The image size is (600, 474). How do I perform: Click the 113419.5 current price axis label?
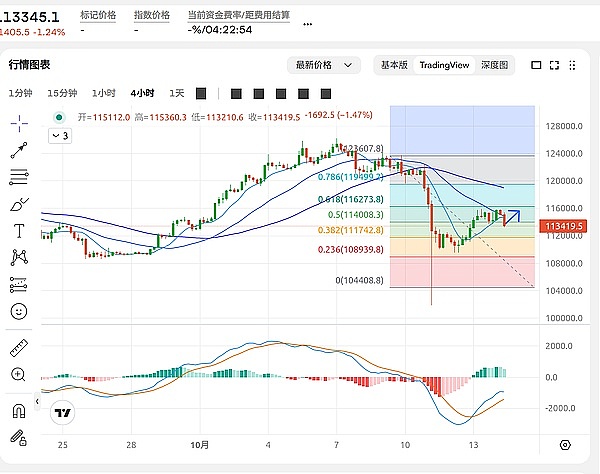pos(568,226)
